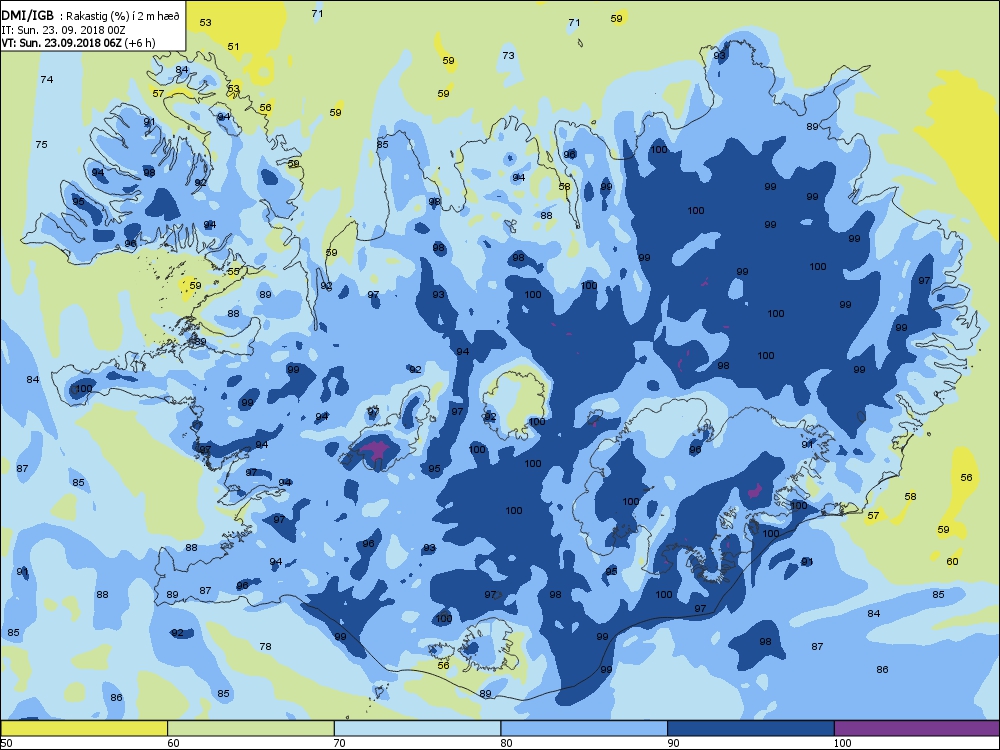Click the legend scale label 80
The width and height of the screenshot is (1000, 750).
506,743
